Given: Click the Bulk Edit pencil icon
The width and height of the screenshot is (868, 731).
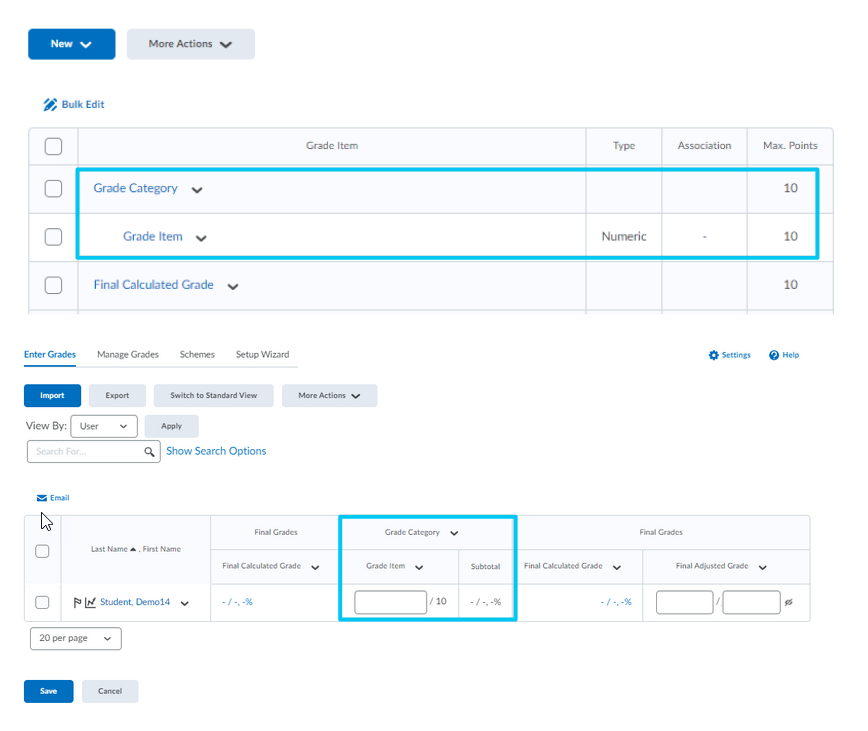Looking at the screenshot, I should 50,105.
